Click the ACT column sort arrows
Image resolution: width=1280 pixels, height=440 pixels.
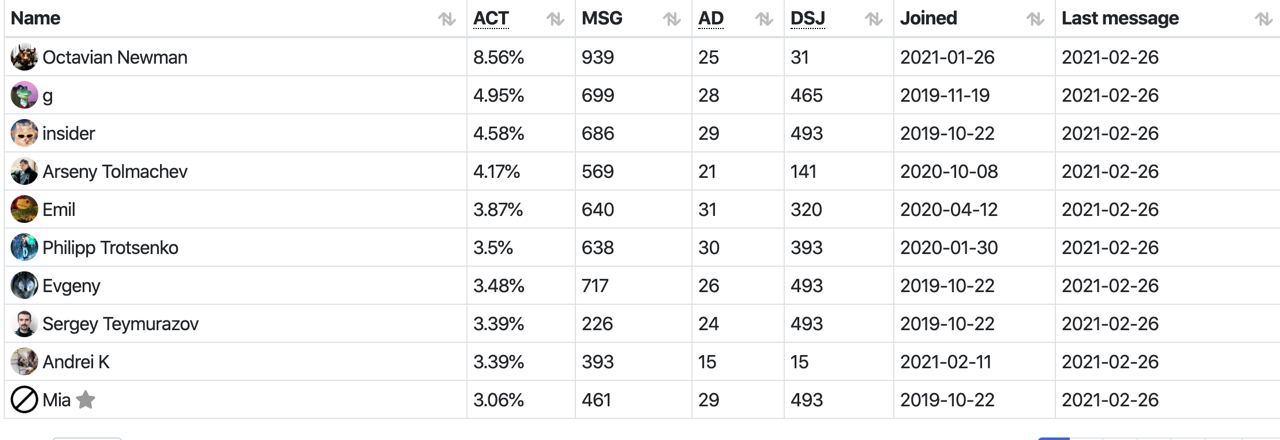click(x=555, y=19)
